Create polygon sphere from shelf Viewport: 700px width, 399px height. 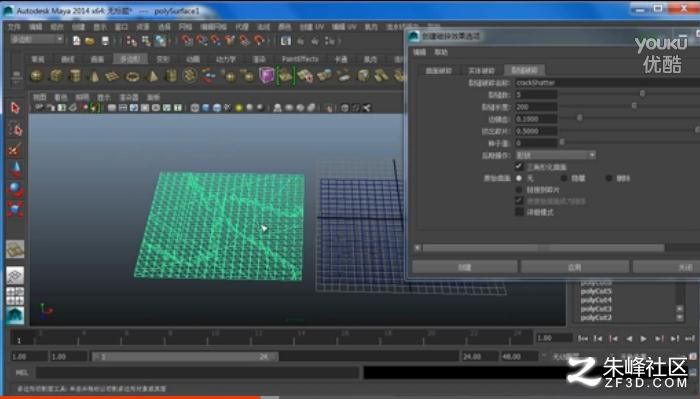pos(37,75)
